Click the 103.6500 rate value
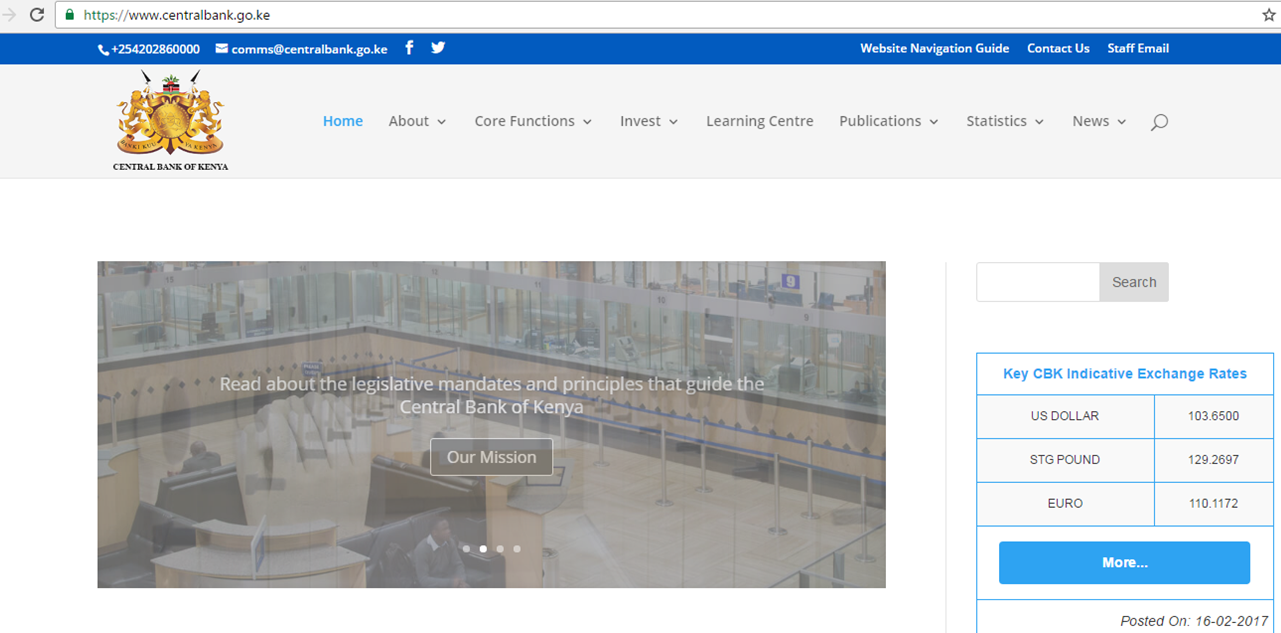 pyautogui.click(x=1214, y=416)
